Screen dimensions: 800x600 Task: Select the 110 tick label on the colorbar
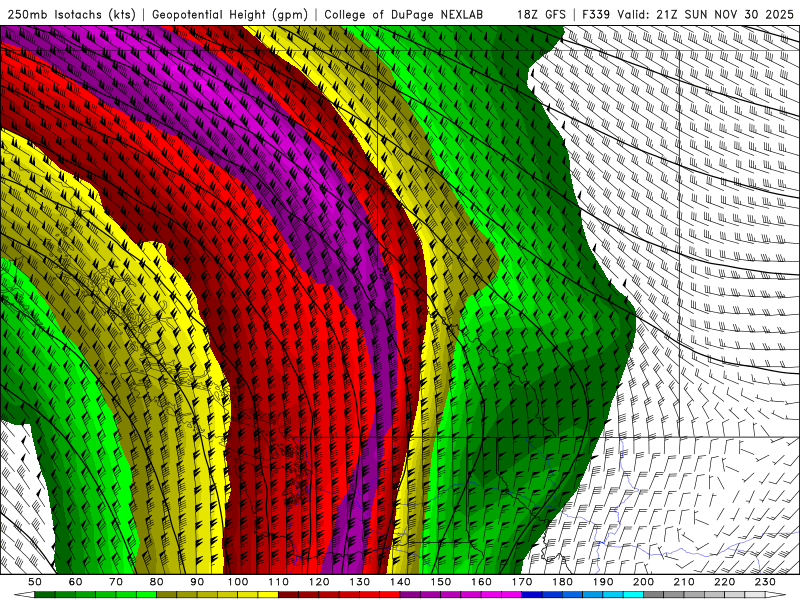click(x=278, y=582)
